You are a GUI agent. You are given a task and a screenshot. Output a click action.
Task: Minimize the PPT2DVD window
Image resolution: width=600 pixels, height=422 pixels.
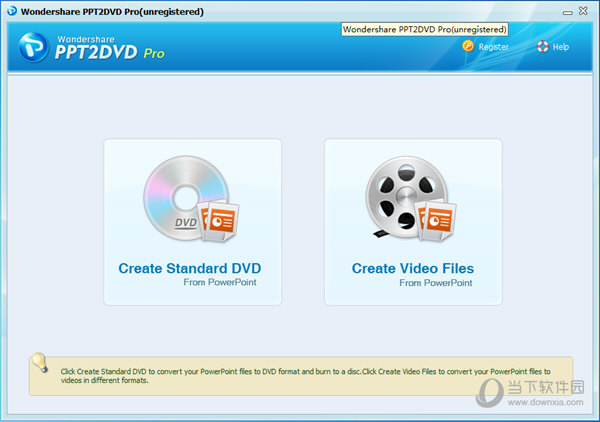567,13
